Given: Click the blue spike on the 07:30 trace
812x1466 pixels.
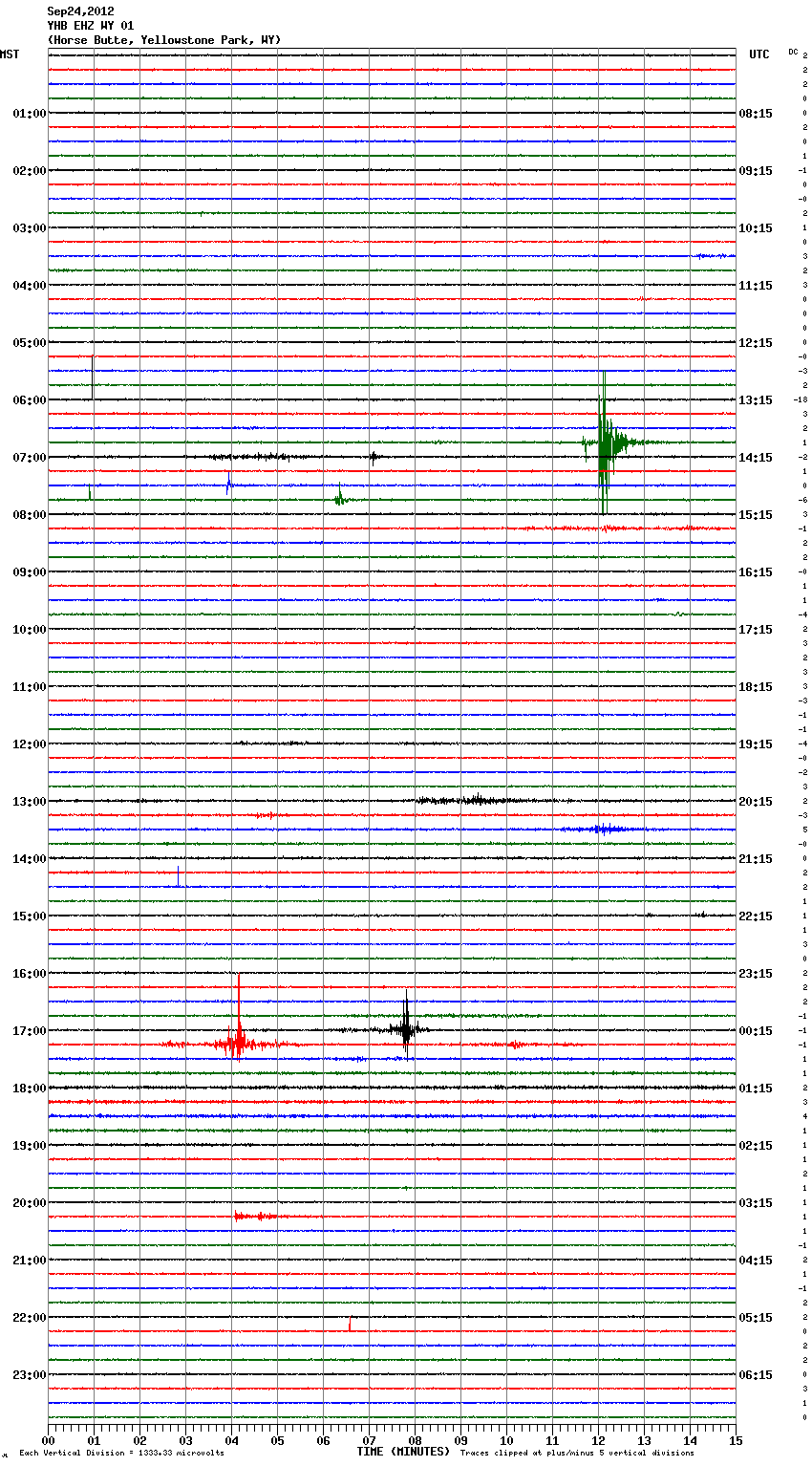Looking at the screenshot, I should click(x=228, y=483).
